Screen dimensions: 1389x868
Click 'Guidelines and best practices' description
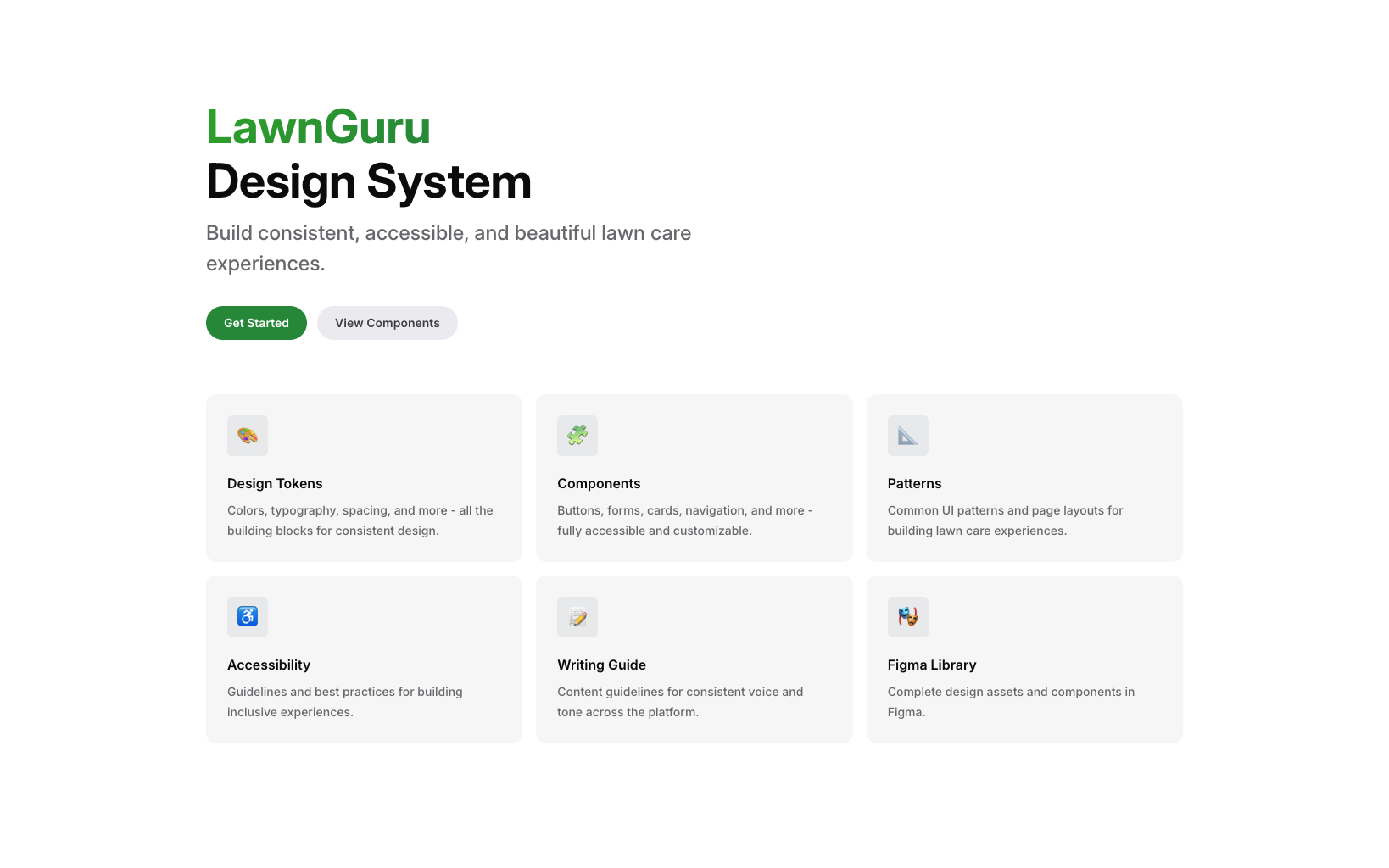[345, 702]
